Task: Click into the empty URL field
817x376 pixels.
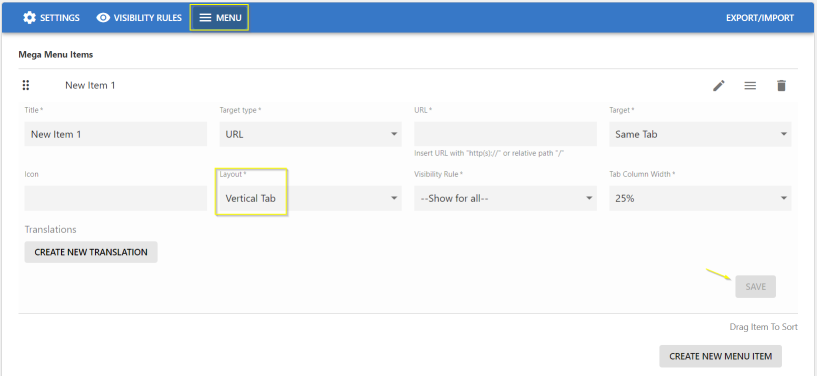Action: point(505,134)
